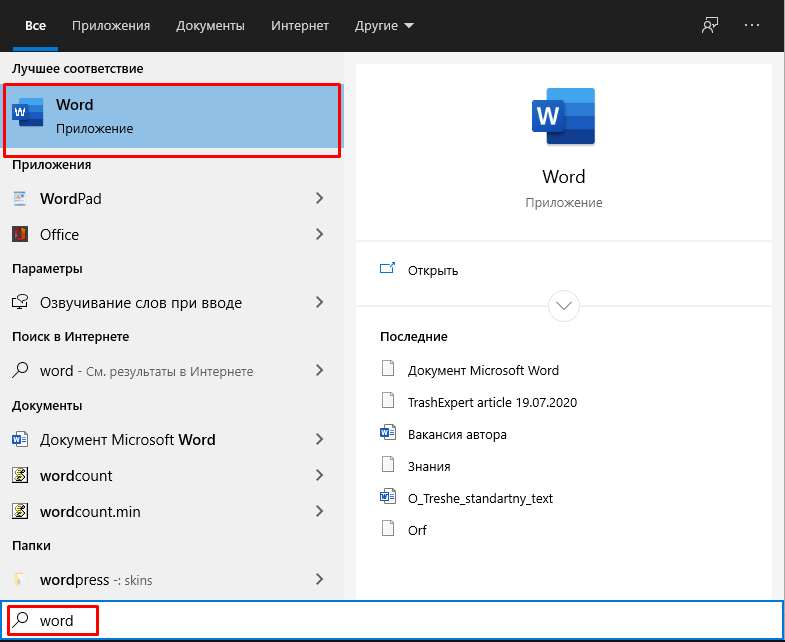Click the feedback icon in the top bar
Image resolution: width=785 pixels, height=642 pixels.
(710, 26)
